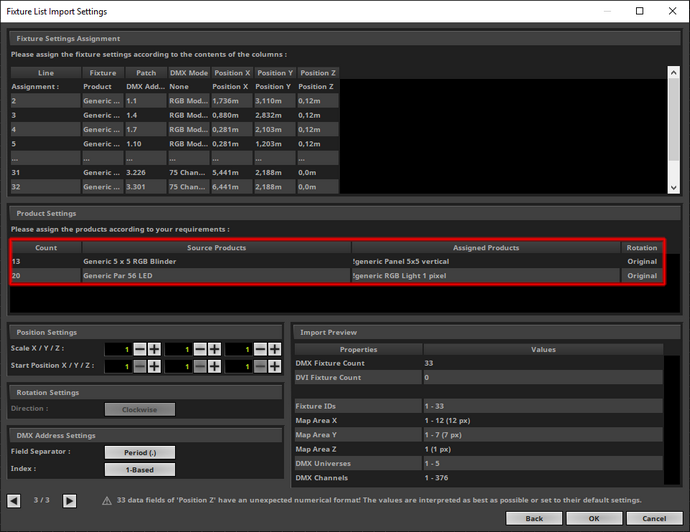Go to the next page arrow

[70, 501]
